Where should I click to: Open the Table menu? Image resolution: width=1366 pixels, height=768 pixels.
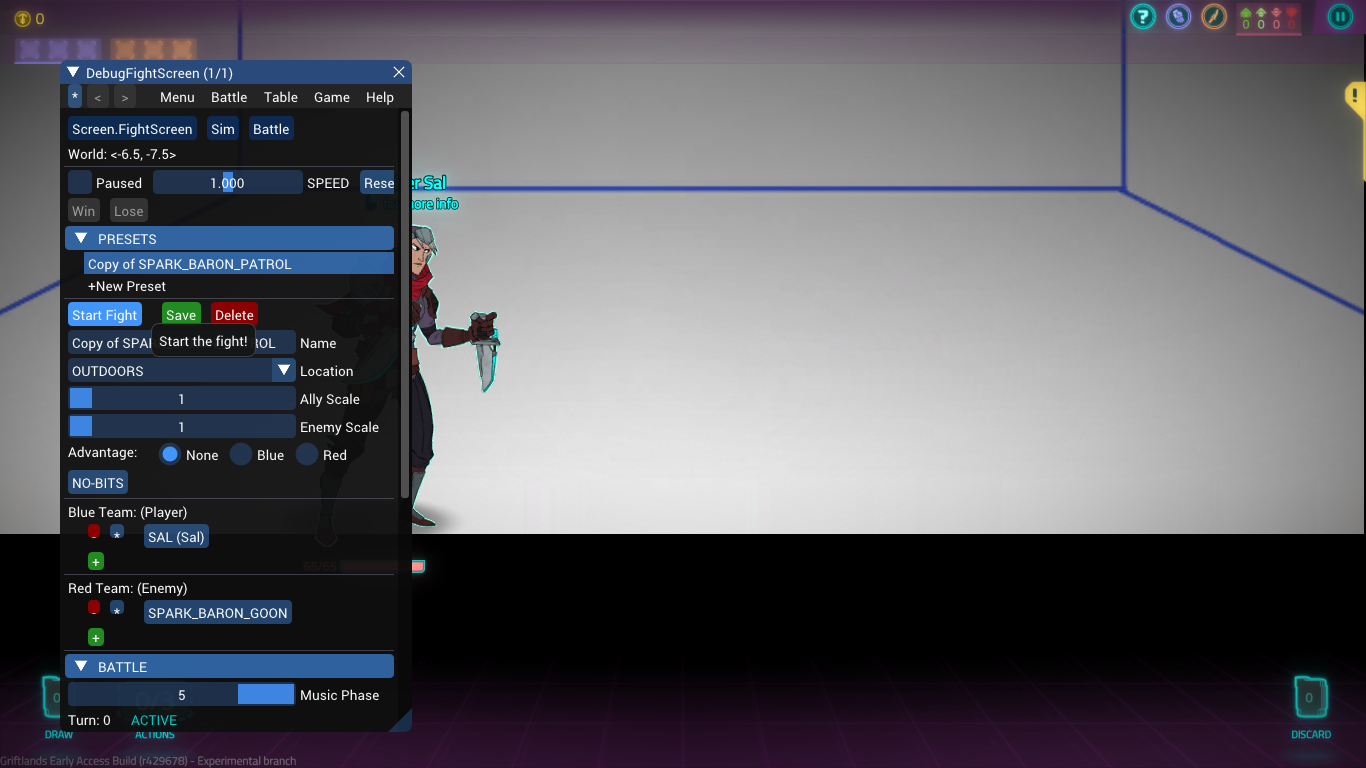tap(281, 97)
